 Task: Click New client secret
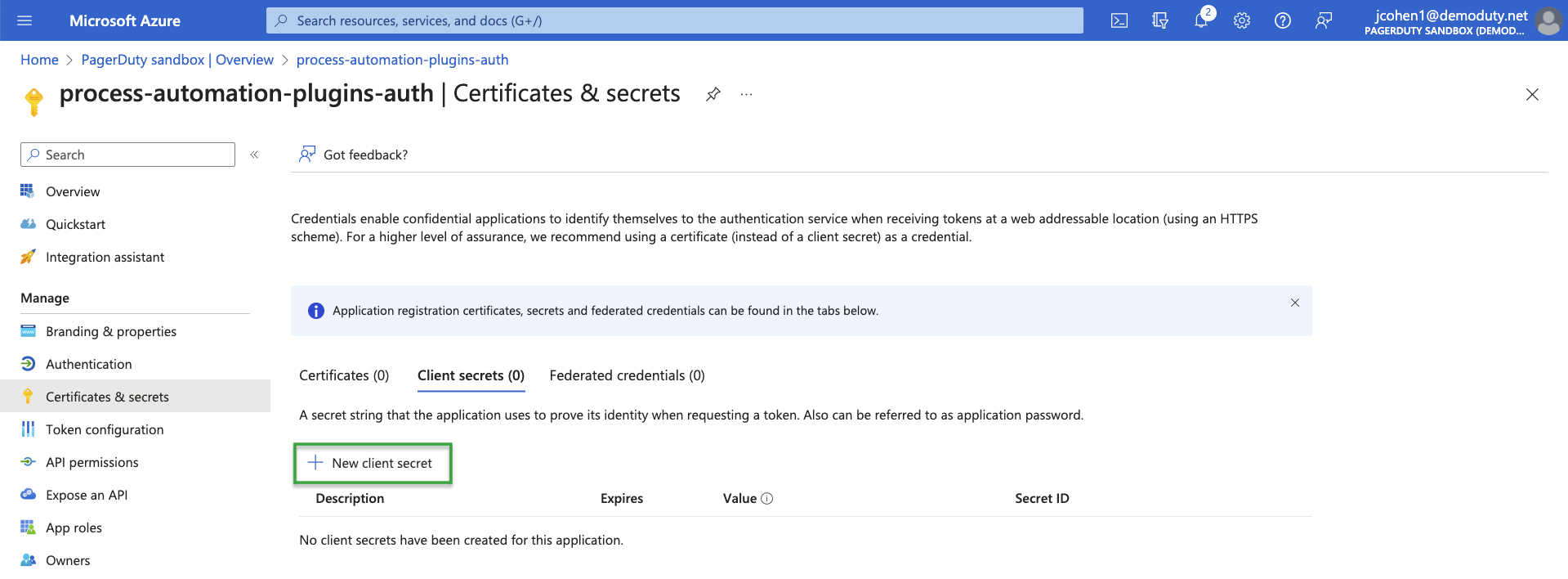(372, 463)
